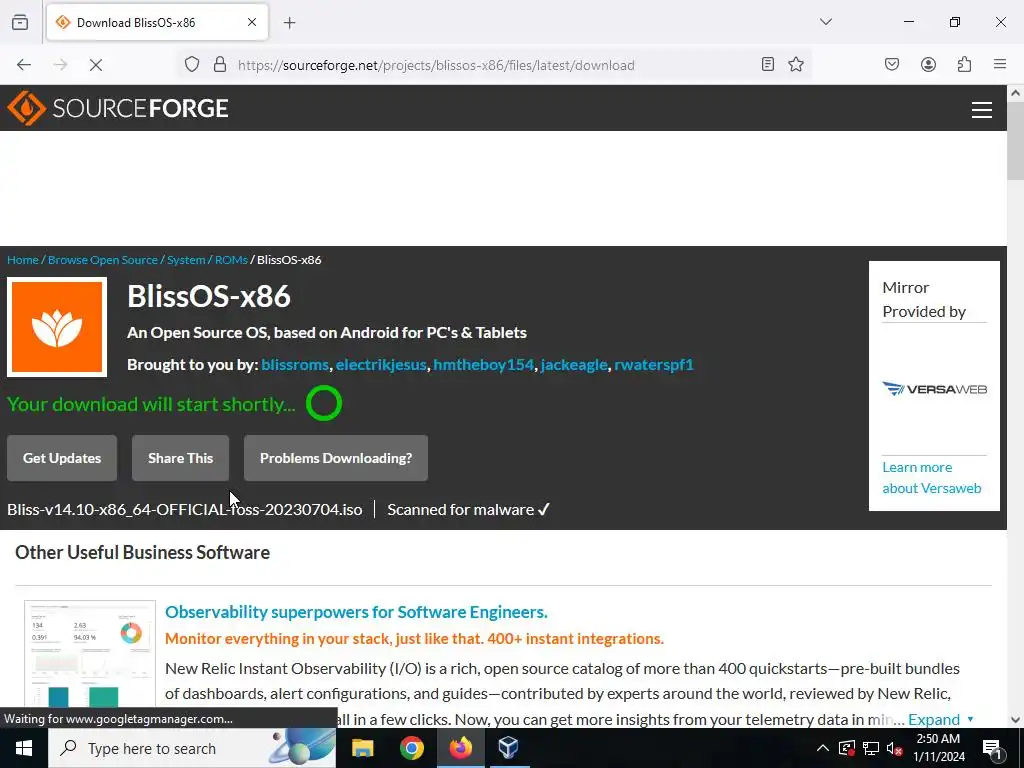This screenshot has height=768, width=1024.
Task: Click scrollbar down arrow
Action: point(1016,720)
